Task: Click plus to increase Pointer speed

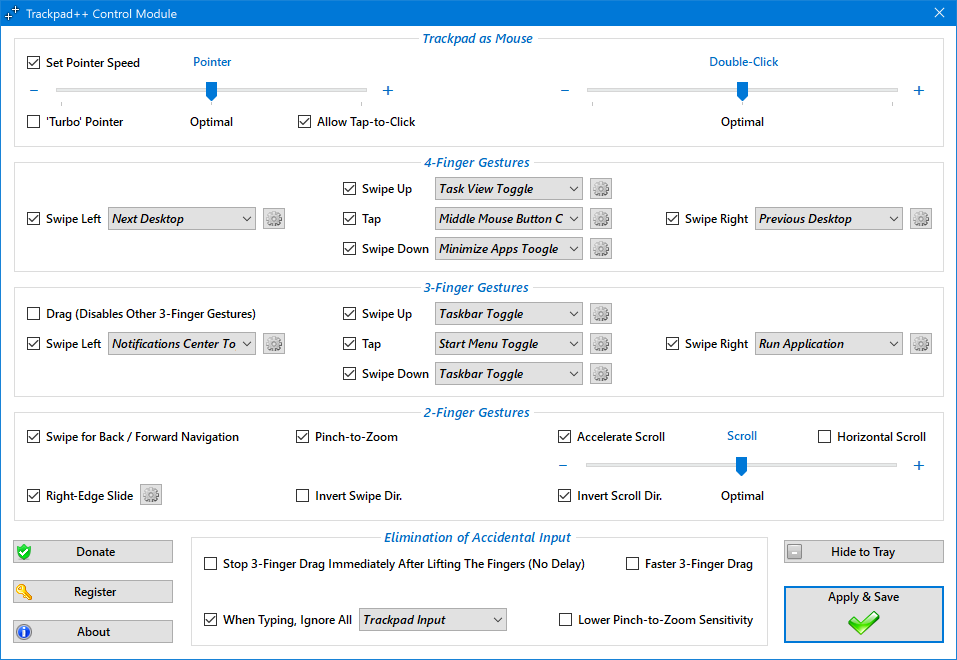Action: (388, 91)
